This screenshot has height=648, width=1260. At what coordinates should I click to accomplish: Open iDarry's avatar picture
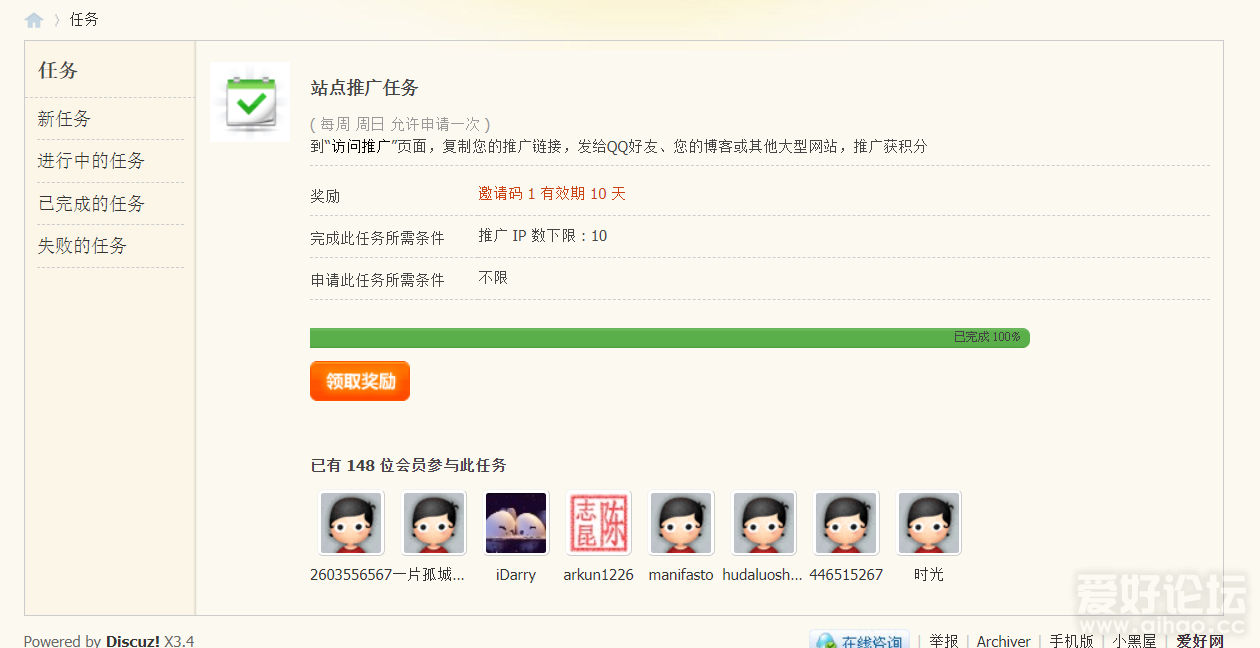click(516, 523)
